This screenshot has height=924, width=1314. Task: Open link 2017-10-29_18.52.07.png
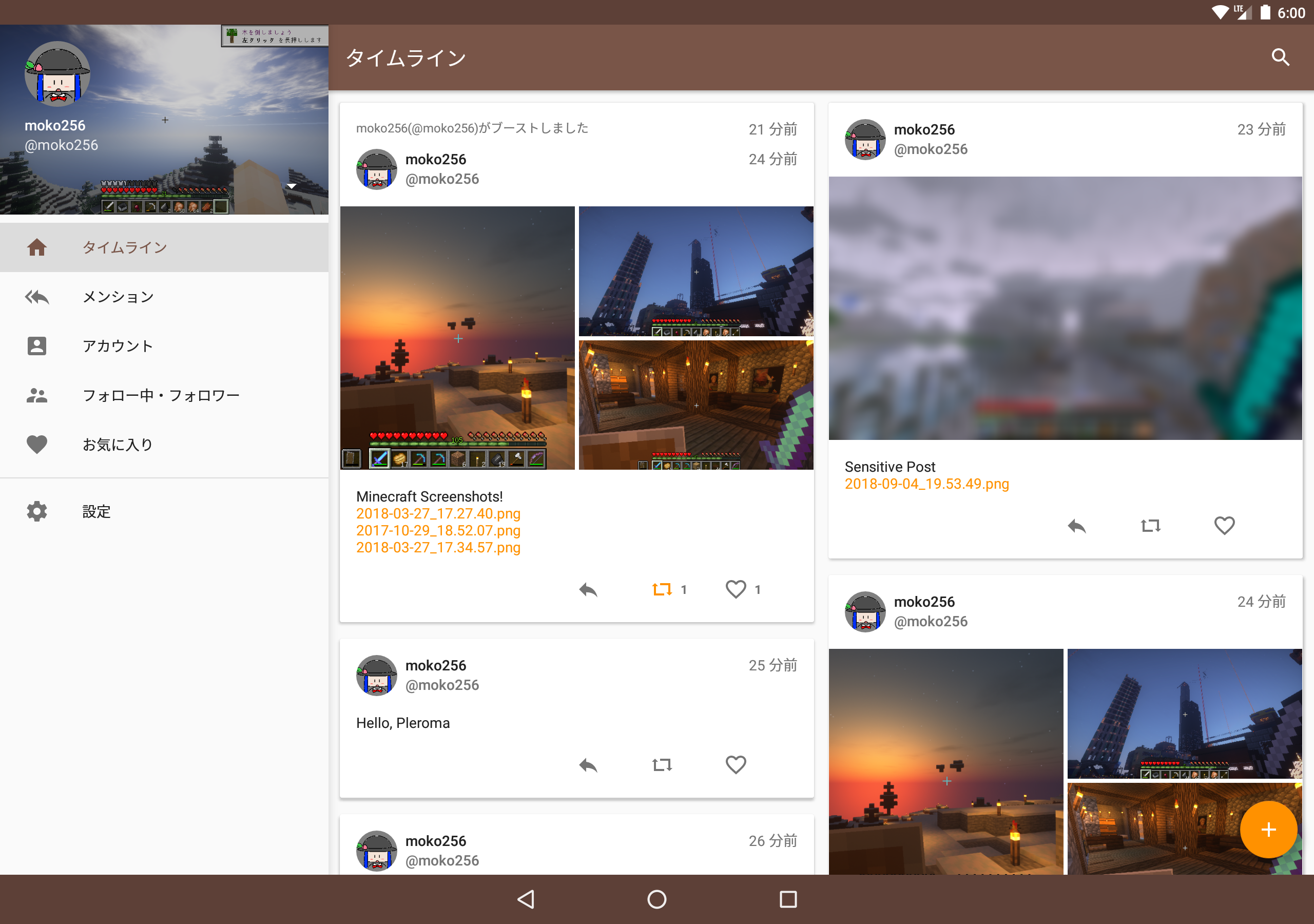coord(438,531)
